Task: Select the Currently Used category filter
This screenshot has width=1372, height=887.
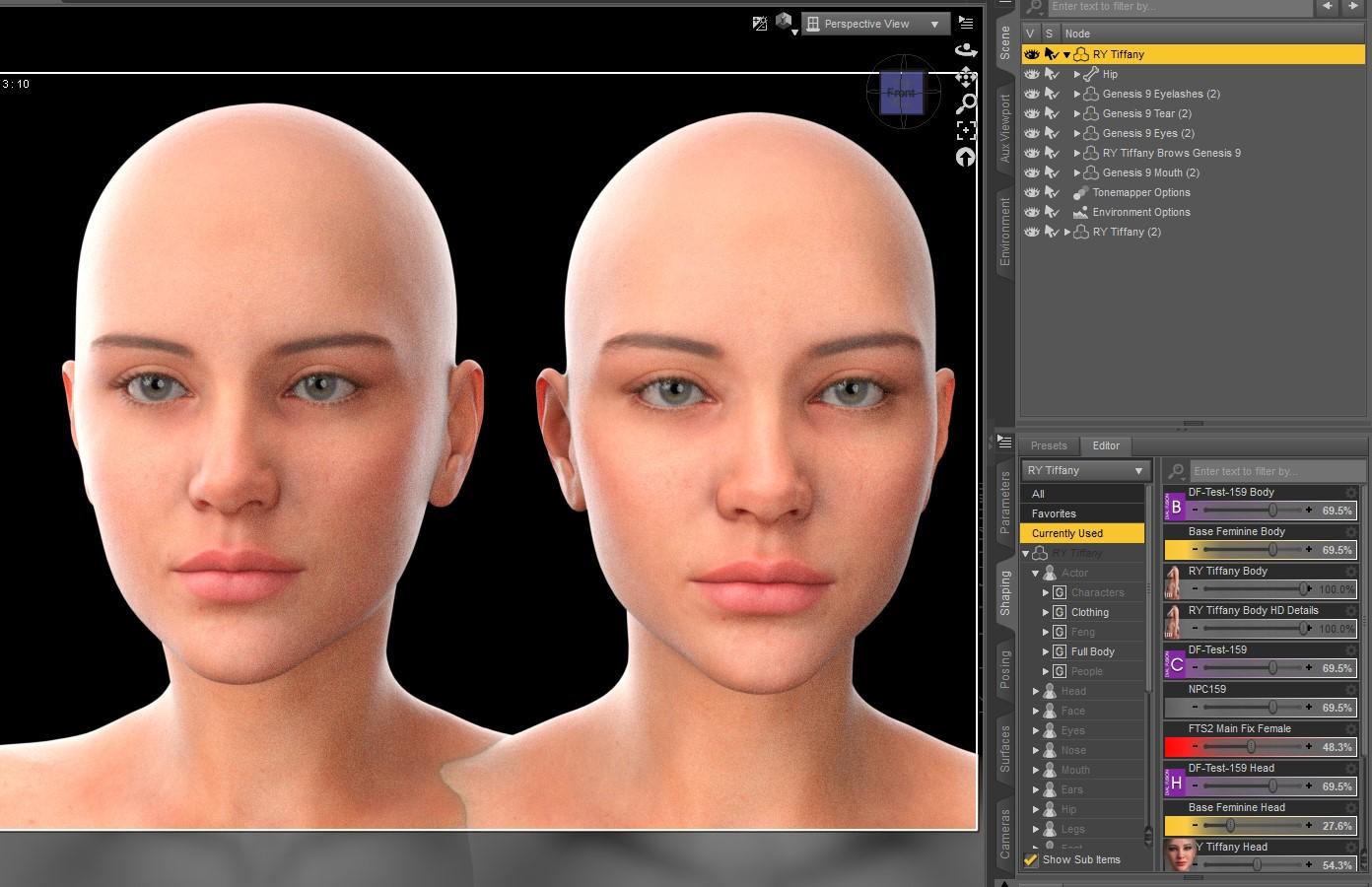Action: click(1083, 533)
